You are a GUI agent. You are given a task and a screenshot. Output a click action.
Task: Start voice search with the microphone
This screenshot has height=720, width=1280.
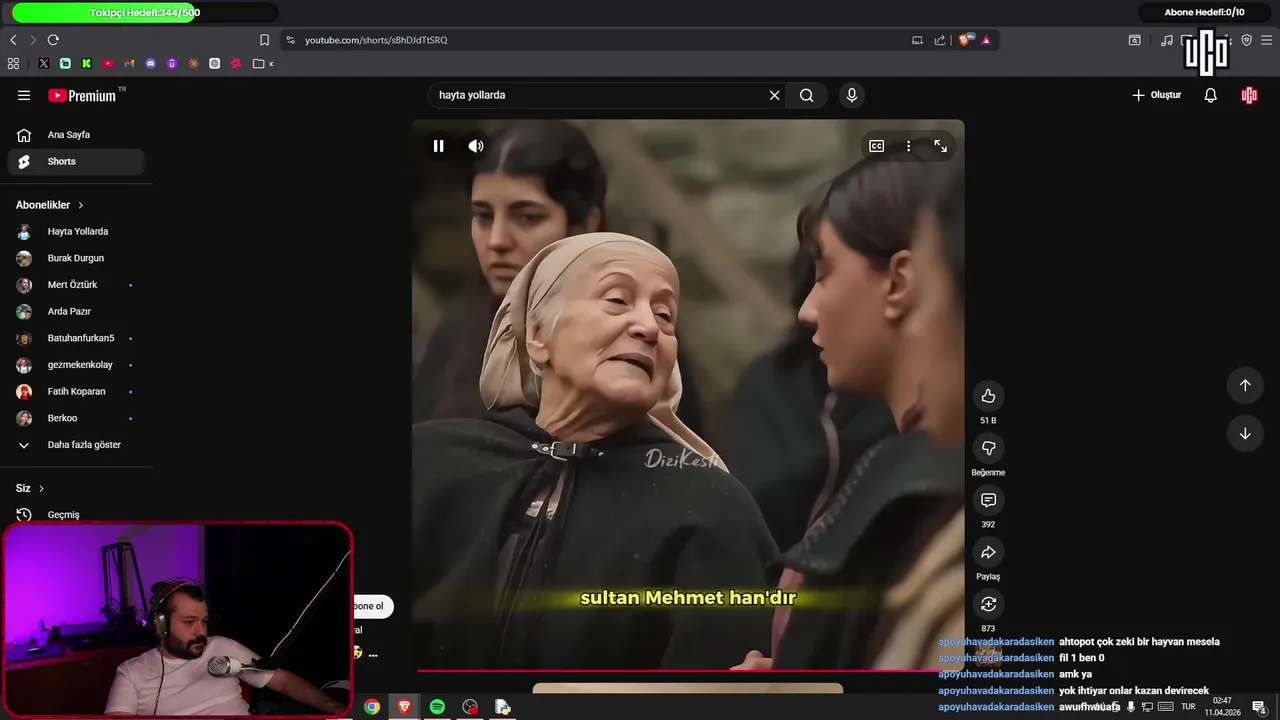[x=852, y=95]
